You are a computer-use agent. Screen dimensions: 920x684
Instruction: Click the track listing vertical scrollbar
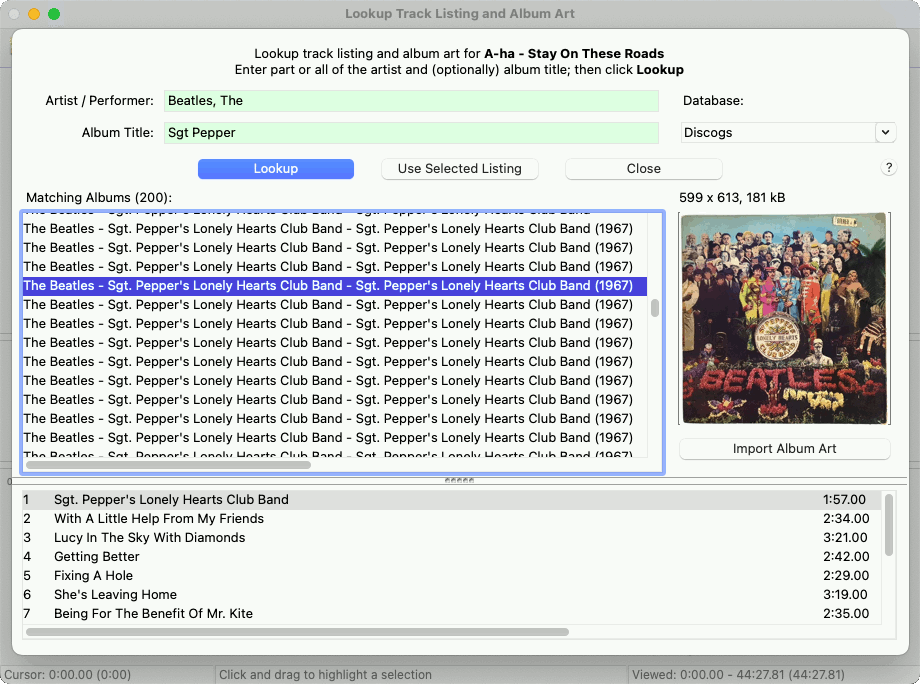coord(889,525)
